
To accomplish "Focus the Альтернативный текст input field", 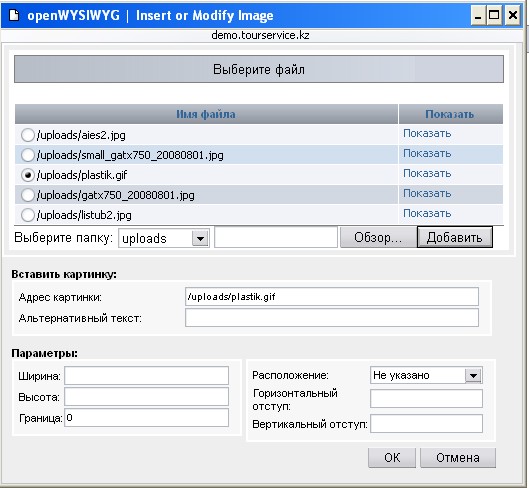I will (x=332, y=318).
